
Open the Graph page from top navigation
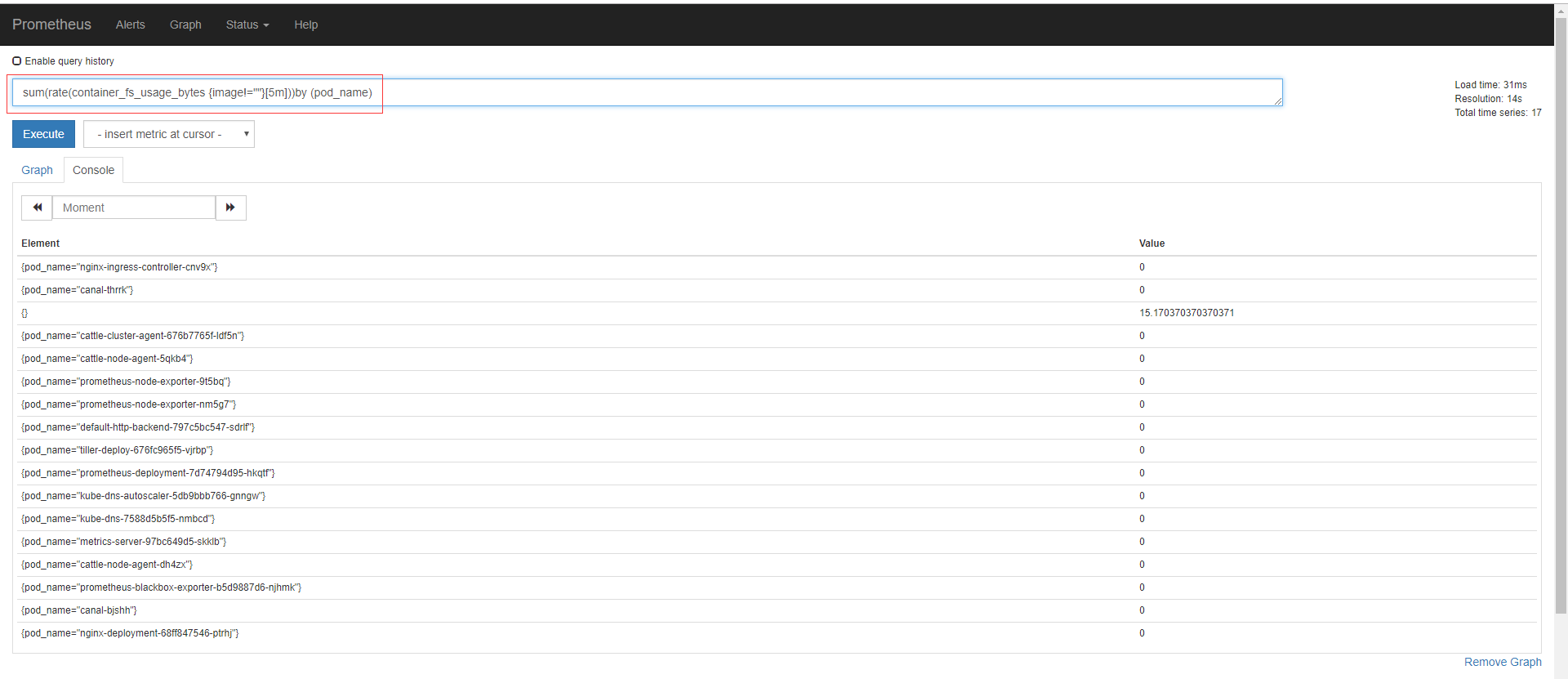[185, 25]
